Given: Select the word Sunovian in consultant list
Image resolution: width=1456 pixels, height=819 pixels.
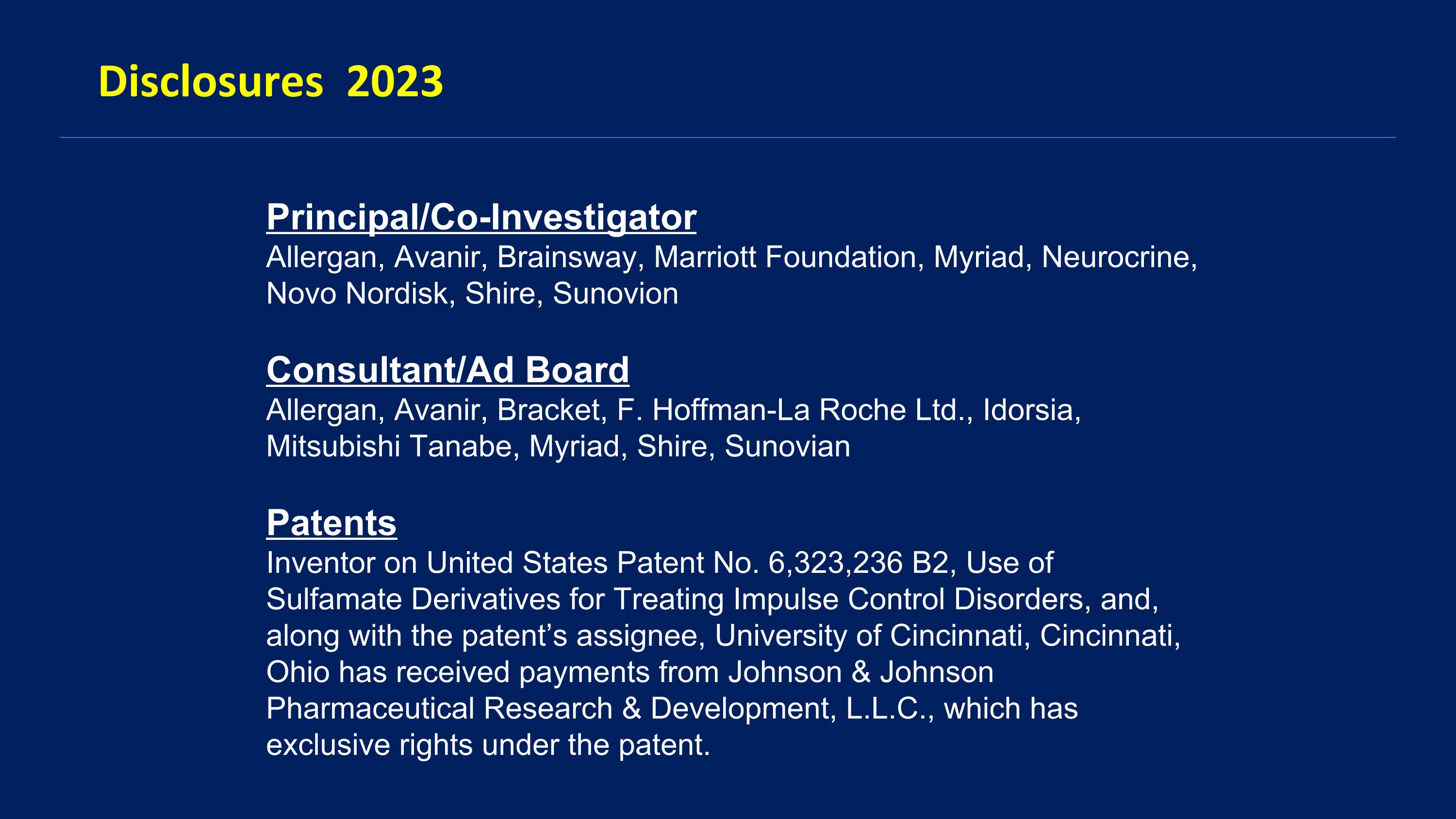Looking at the screenshot, I should pos(787,446).
